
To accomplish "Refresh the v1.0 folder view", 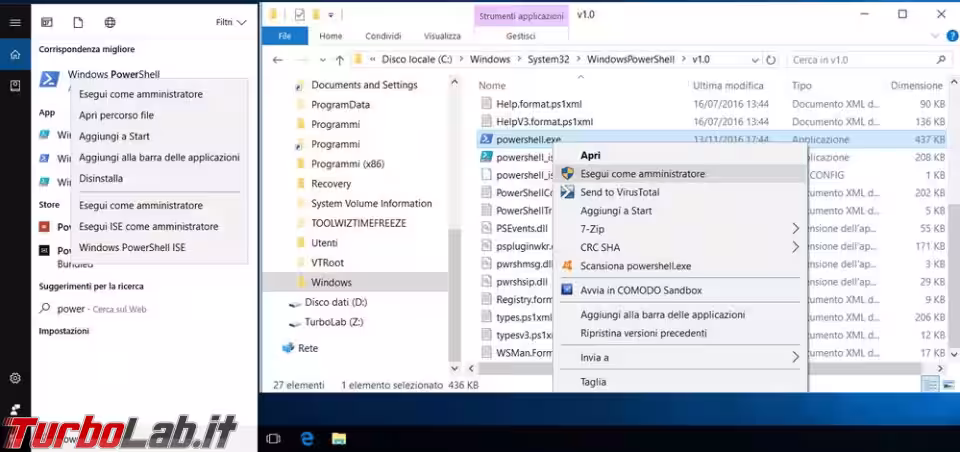I will pyautogui.click(x=771, y=60).
